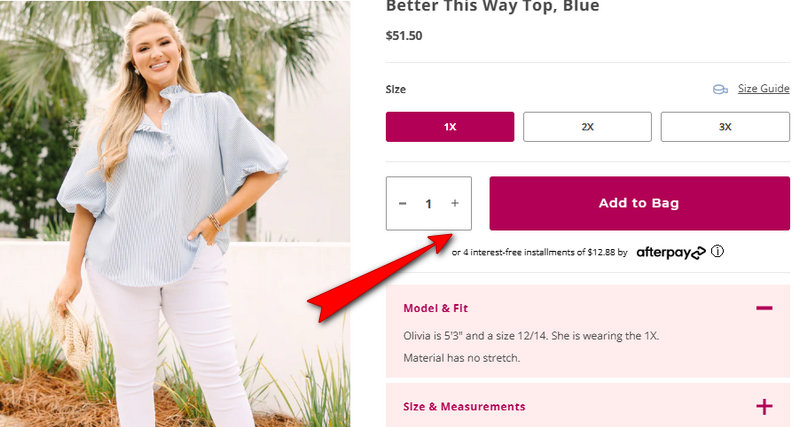Select size 3X
This screenshot has width=800, height=427.
click(725, 127)
